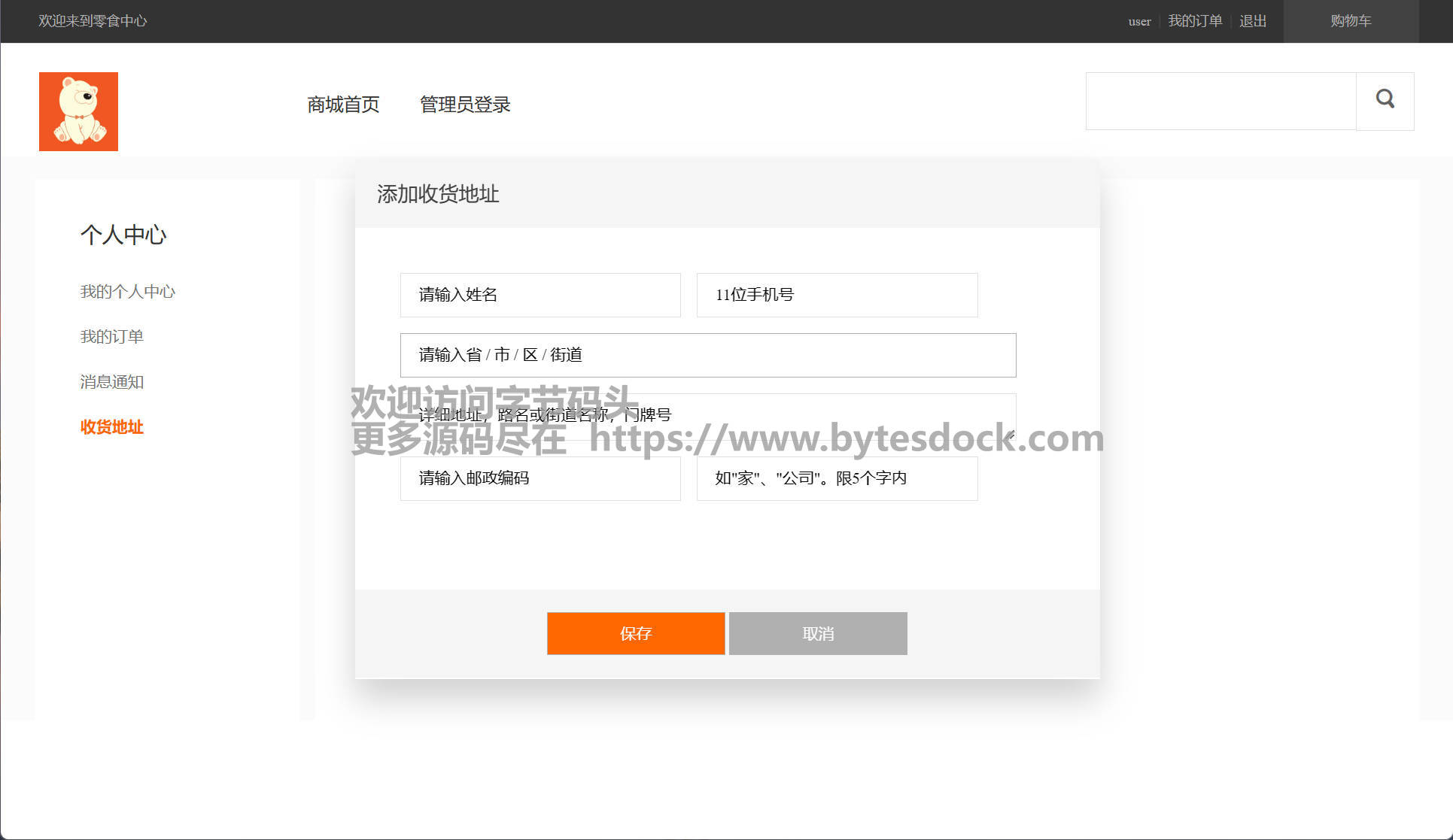Screen dimensions: 1453x840
Task: Click the top search input box
Action: 1220,101
